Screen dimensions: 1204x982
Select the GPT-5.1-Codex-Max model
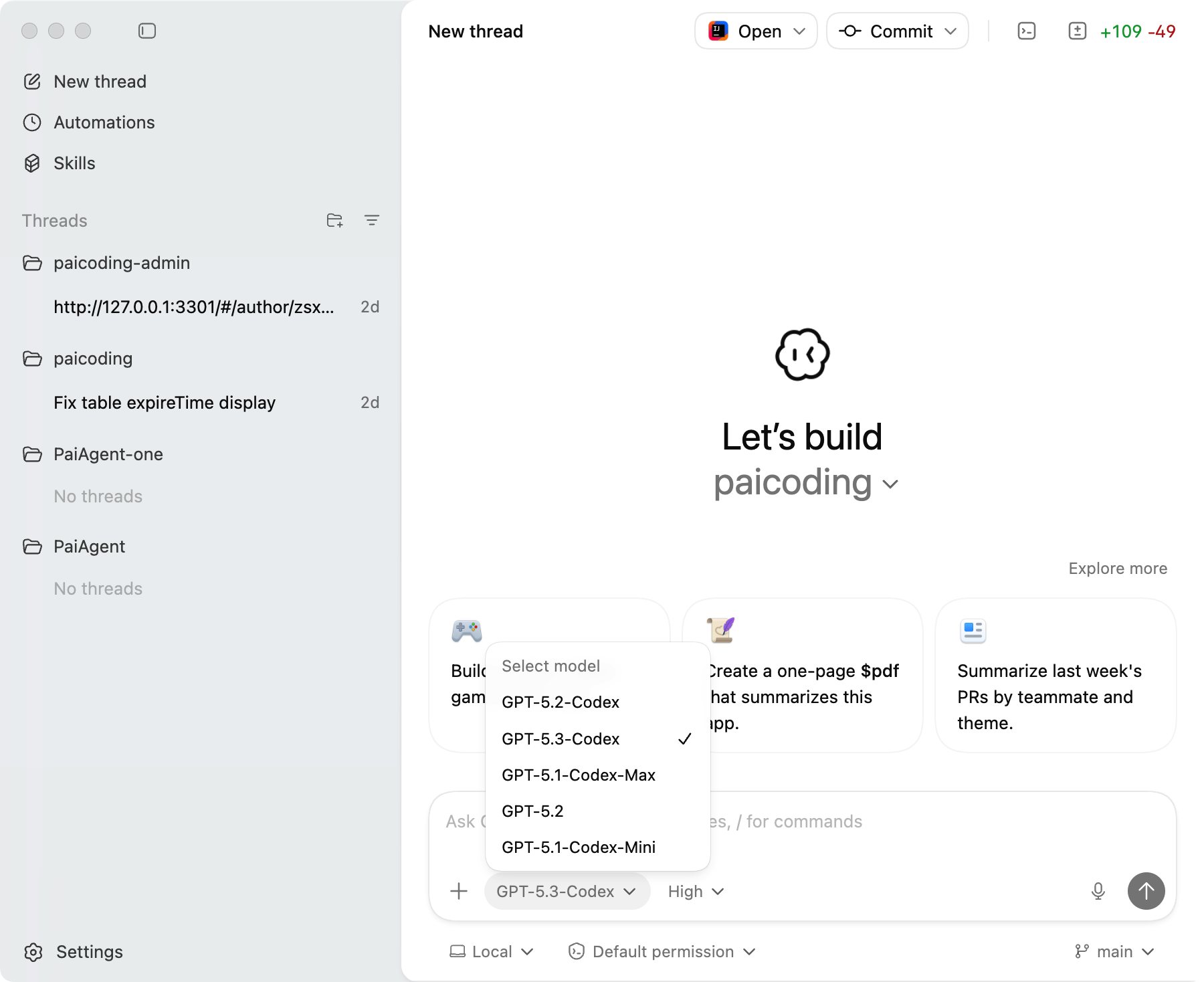[x=578, y=775]
